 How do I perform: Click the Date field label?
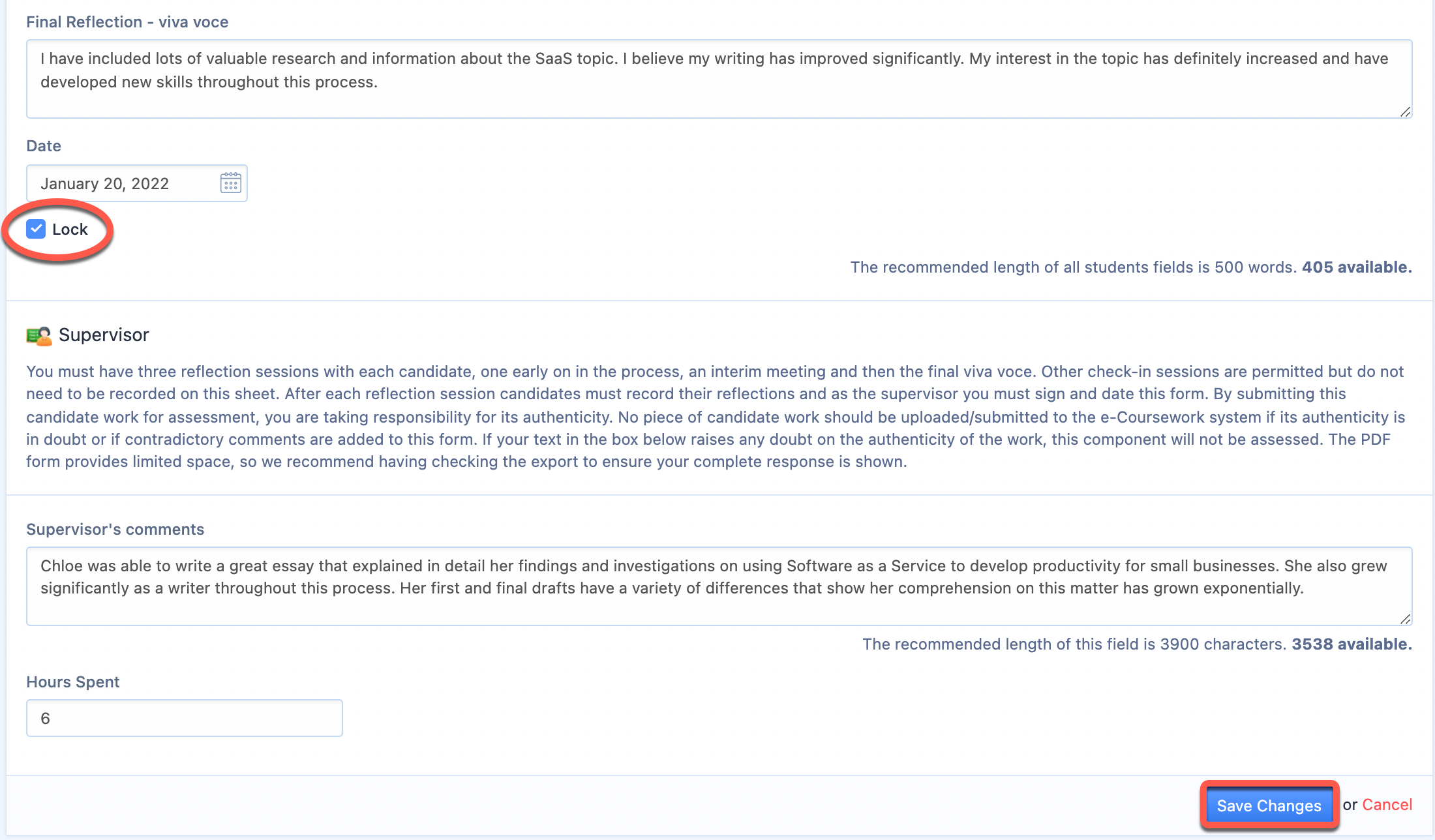44,146
